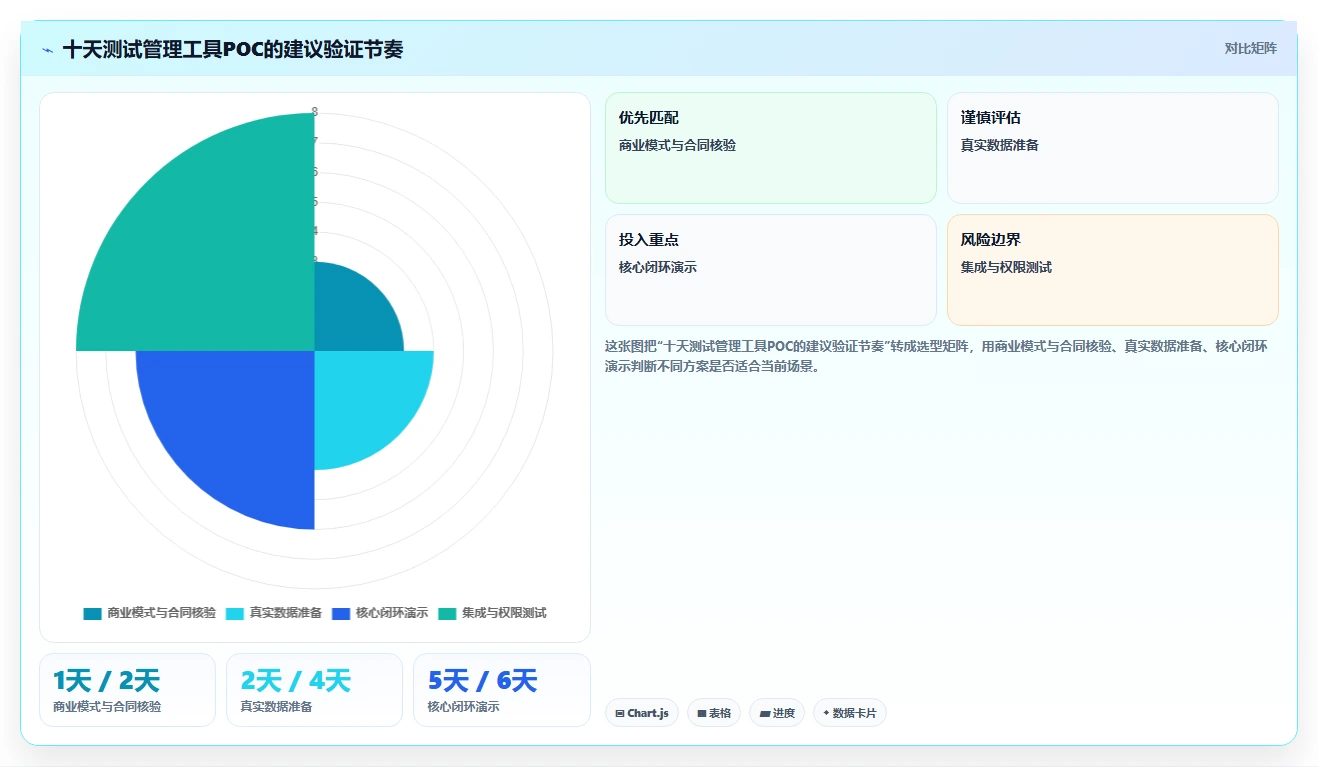Screen dimensions: 1318x767
Task: Click the icon in the 数据卡片 chip
Action: click(x=826, y=714)
